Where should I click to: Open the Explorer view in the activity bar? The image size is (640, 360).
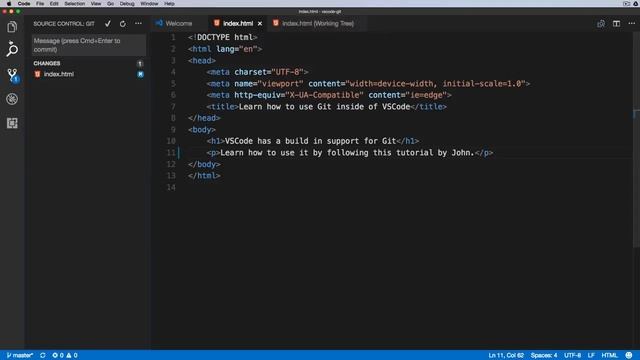click(x=12, y=27)
